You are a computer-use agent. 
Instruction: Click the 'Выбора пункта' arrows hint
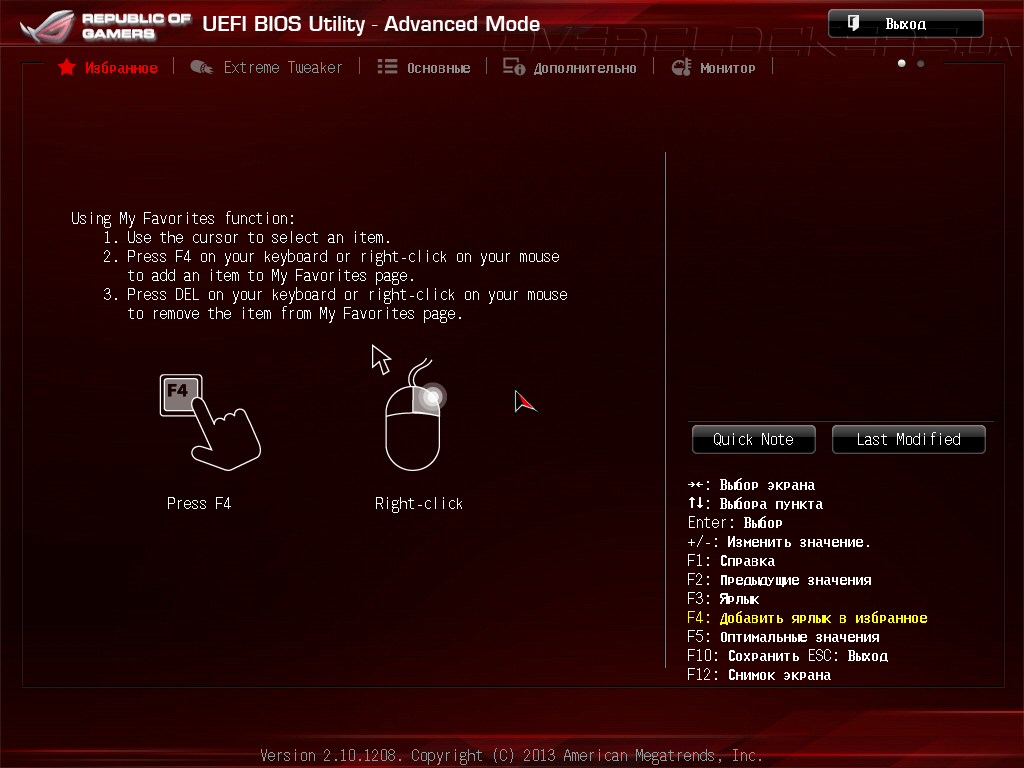click(755, 504)
